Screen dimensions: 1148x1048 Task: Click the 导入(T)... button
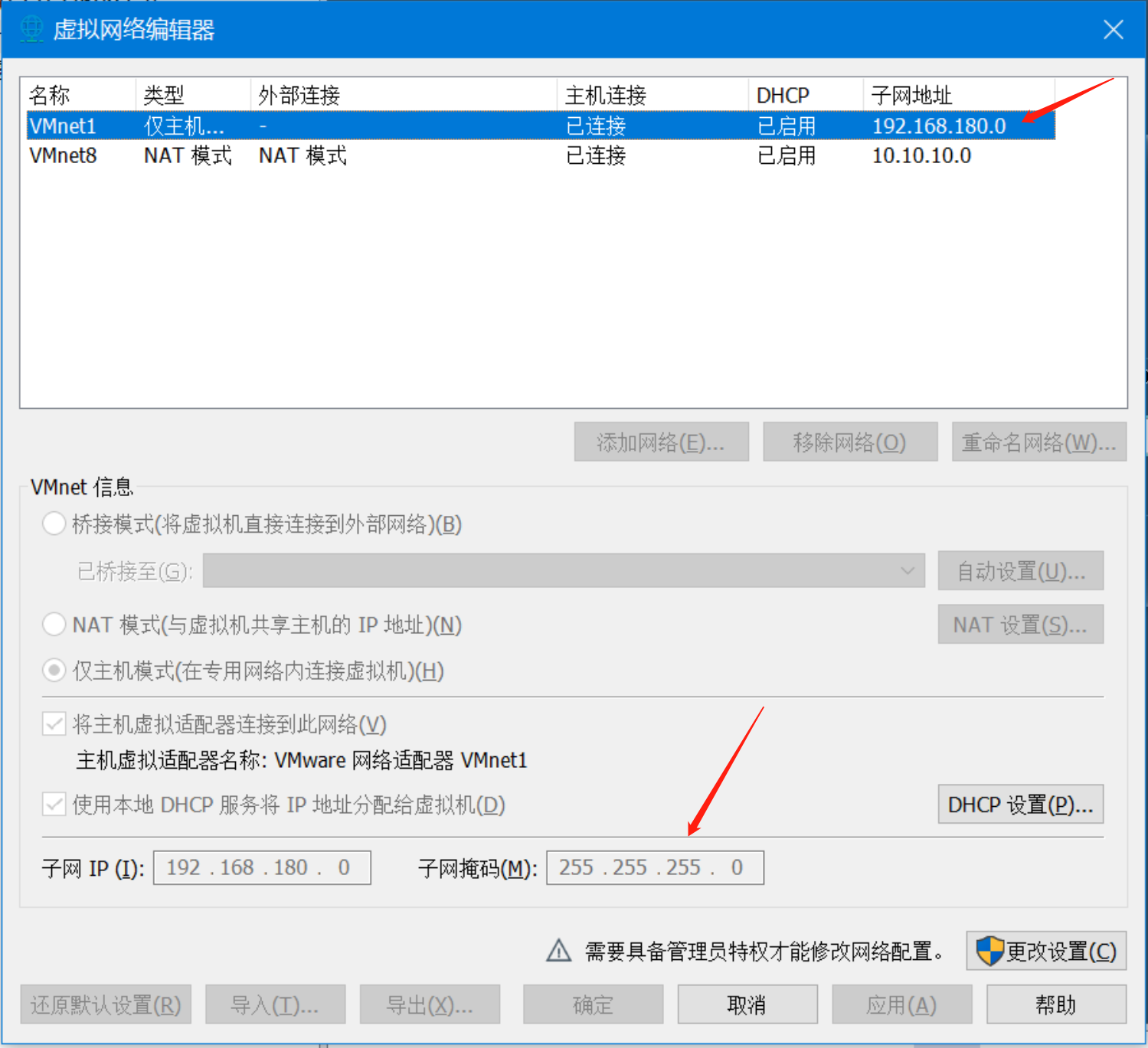275,1004
